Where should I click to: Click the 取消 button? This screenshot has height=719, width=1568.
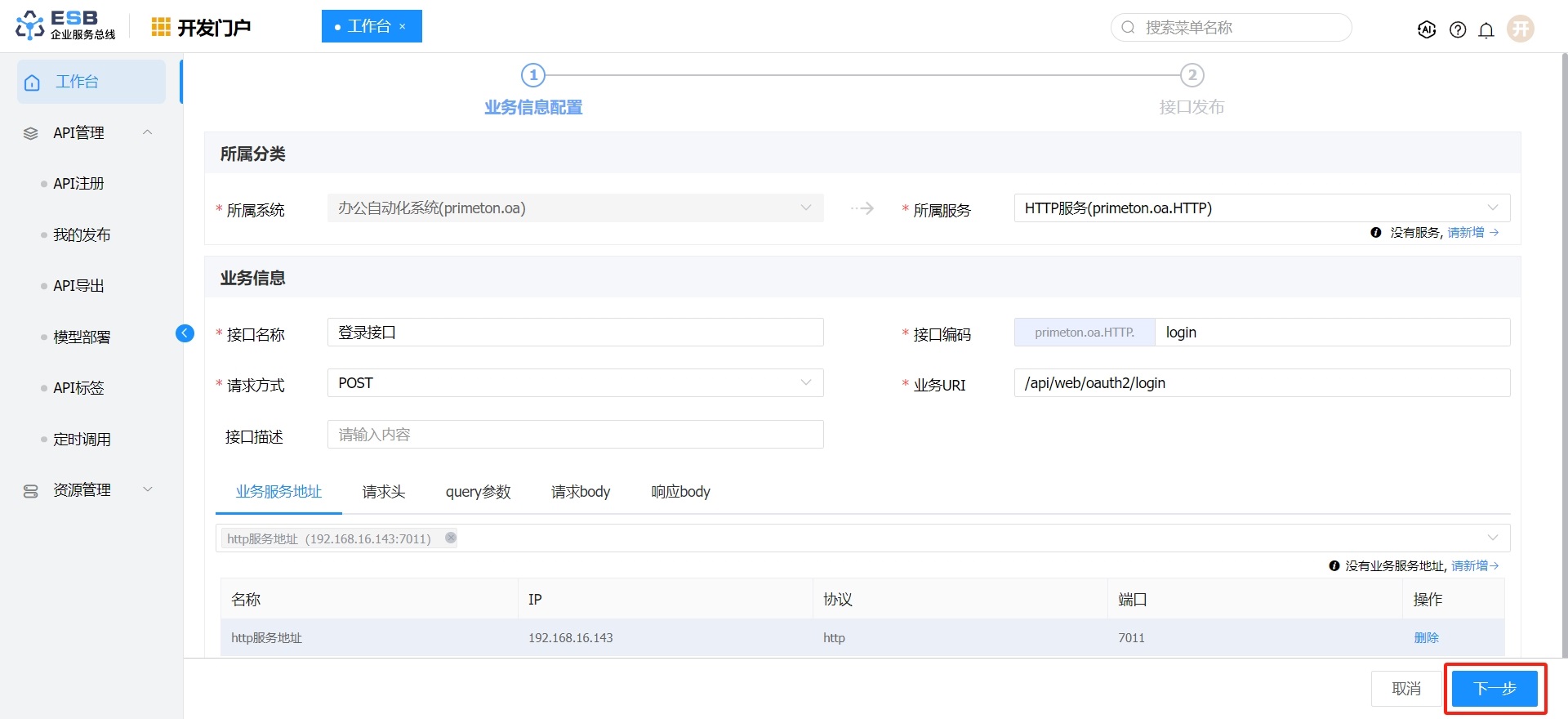pos(1405,689)
